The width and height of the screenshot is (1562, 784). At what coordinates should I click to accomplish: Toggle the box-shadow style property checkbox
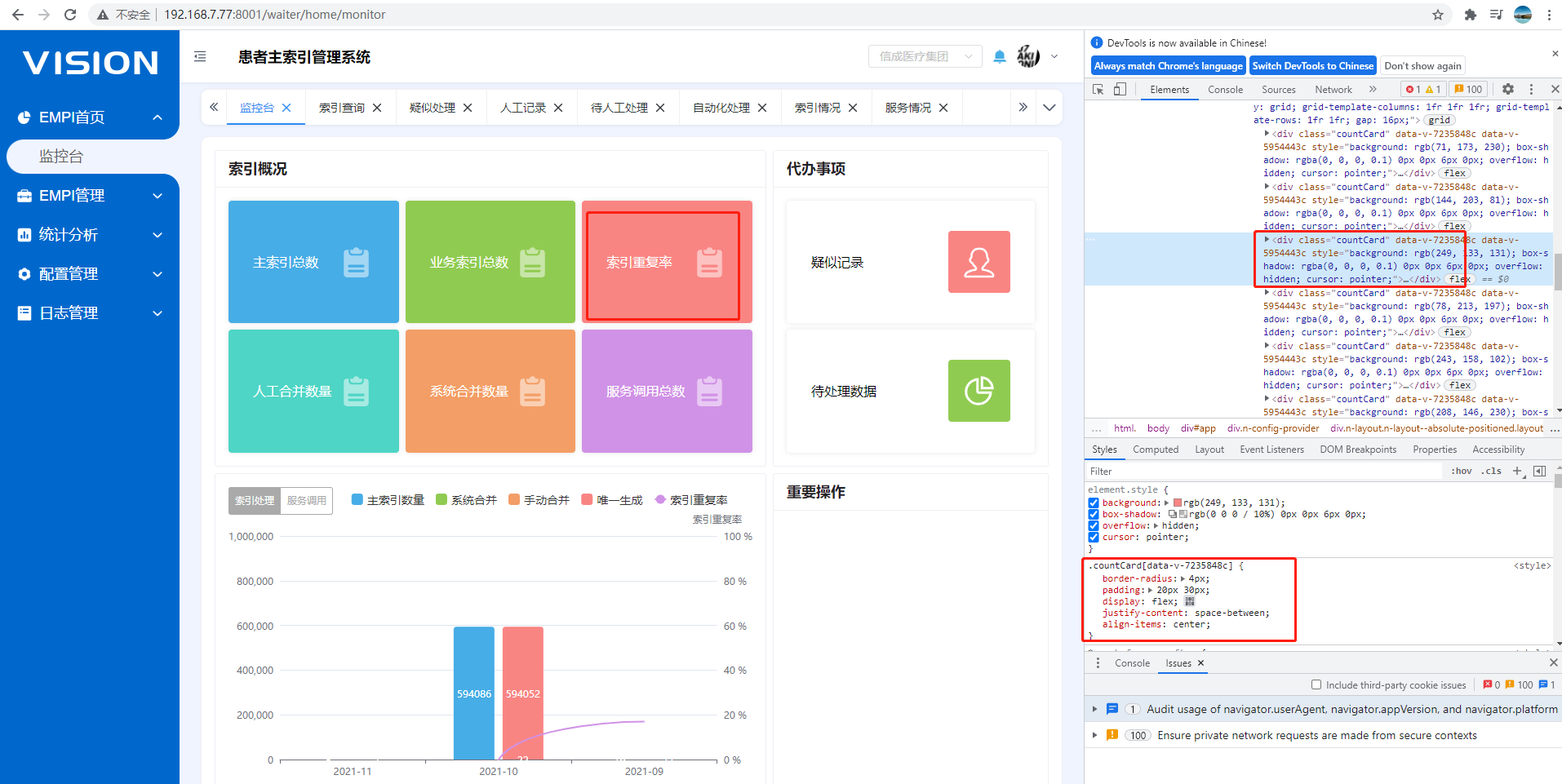[x=1094, y=514]
